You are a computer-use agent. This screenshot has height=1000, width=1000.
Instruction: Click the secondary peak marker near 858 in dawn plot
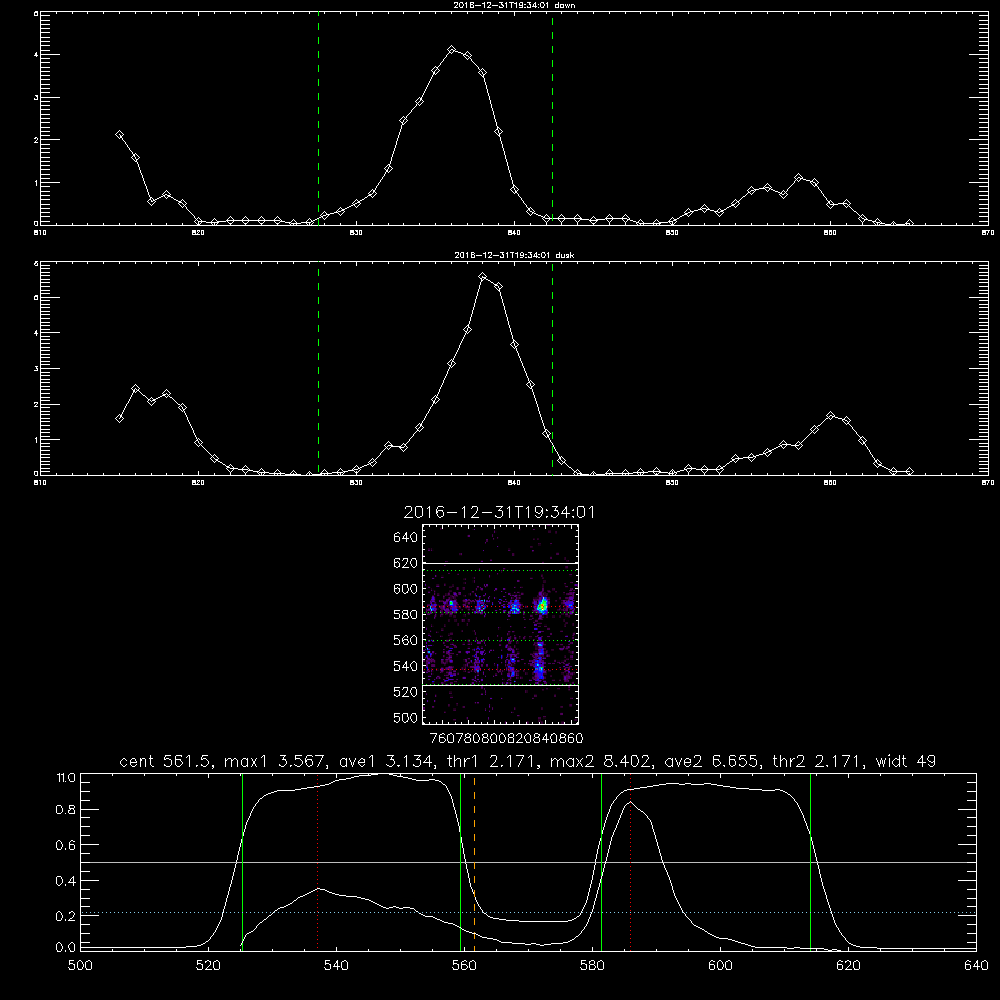(798, 177)
